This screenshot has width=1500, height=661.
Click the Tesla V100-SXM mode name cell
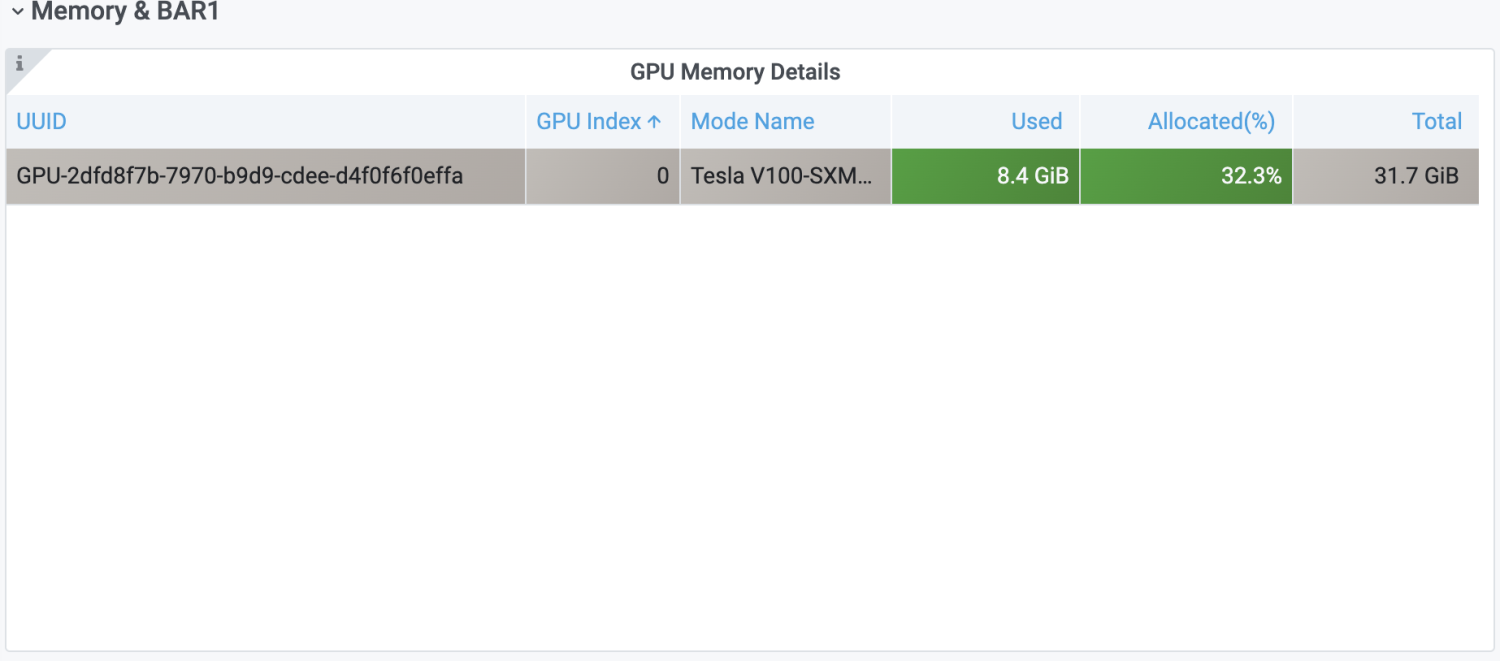tap(783, 176)
